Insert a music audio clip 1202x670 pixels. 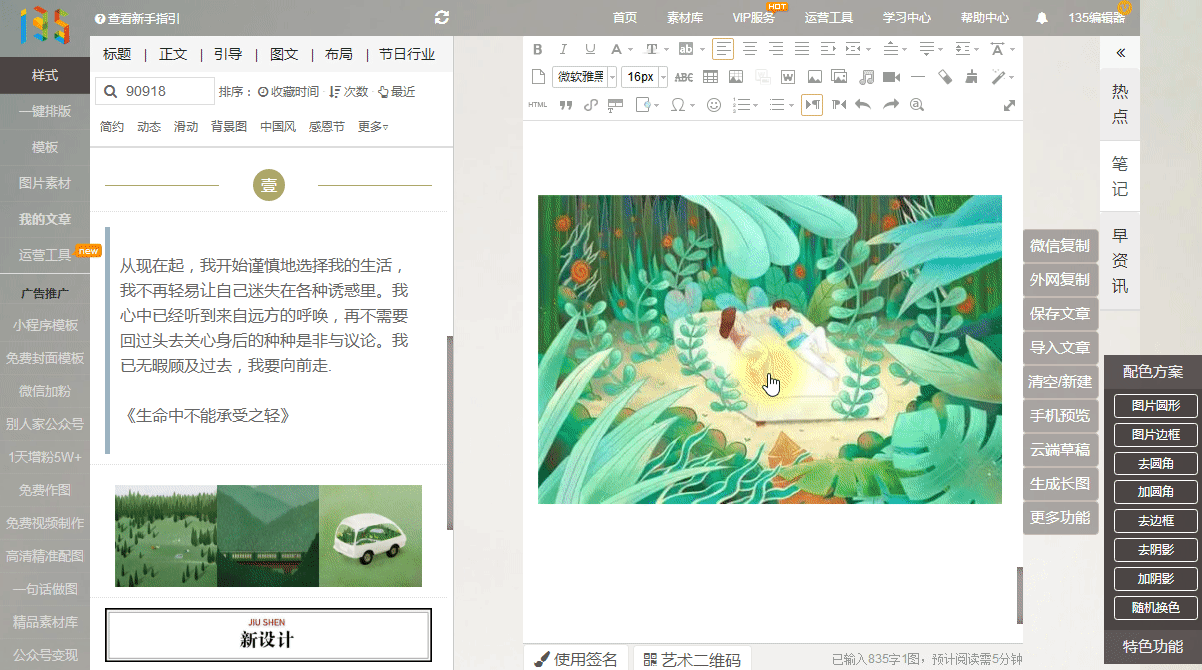[x=866, y=77]
